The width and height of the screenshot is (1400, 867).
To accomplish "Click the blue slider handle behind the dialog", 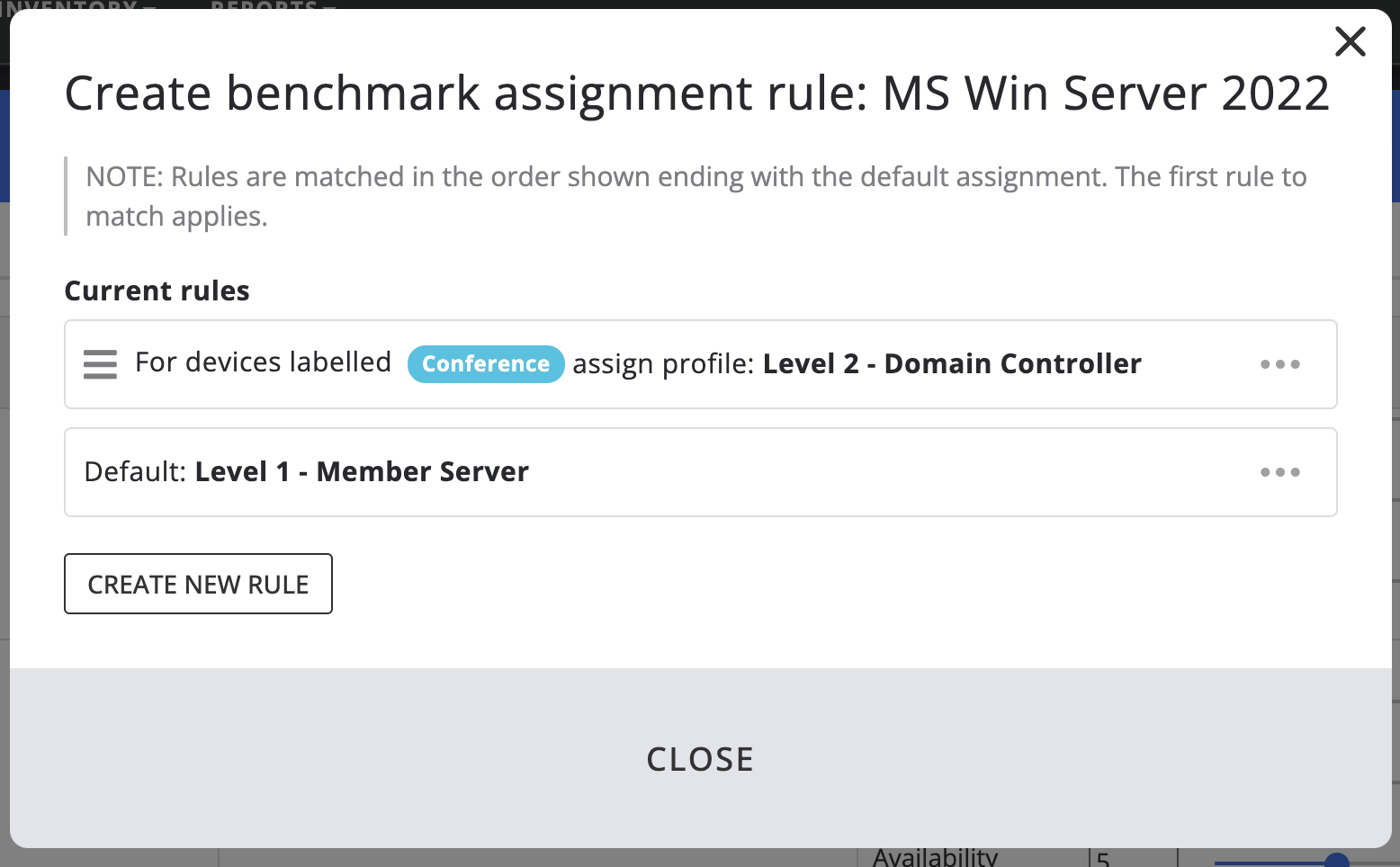I will pyautogui.click(x=1337, y=860).
